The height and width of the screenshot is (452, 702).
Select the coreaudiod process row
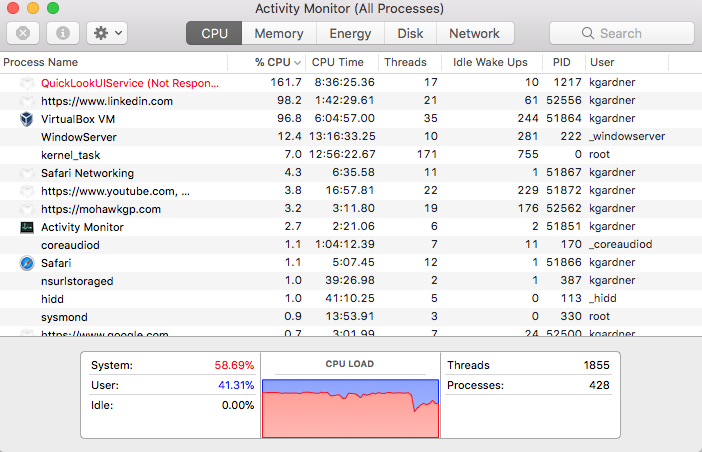point(351,245)
